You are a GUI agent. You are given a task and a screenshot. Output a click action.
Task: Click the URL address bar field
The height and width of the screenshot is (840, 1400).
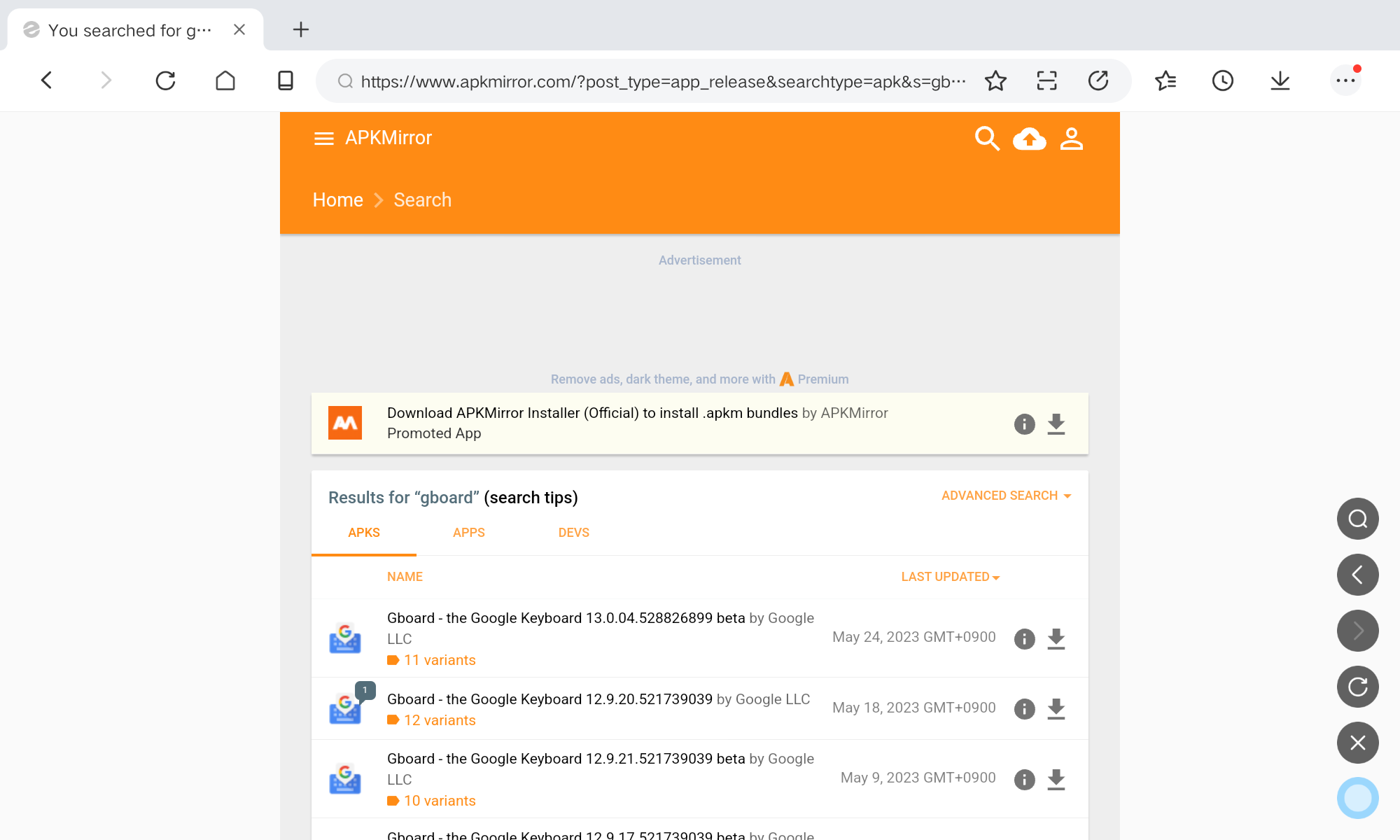pyautogui.click(x=661, y=81)
